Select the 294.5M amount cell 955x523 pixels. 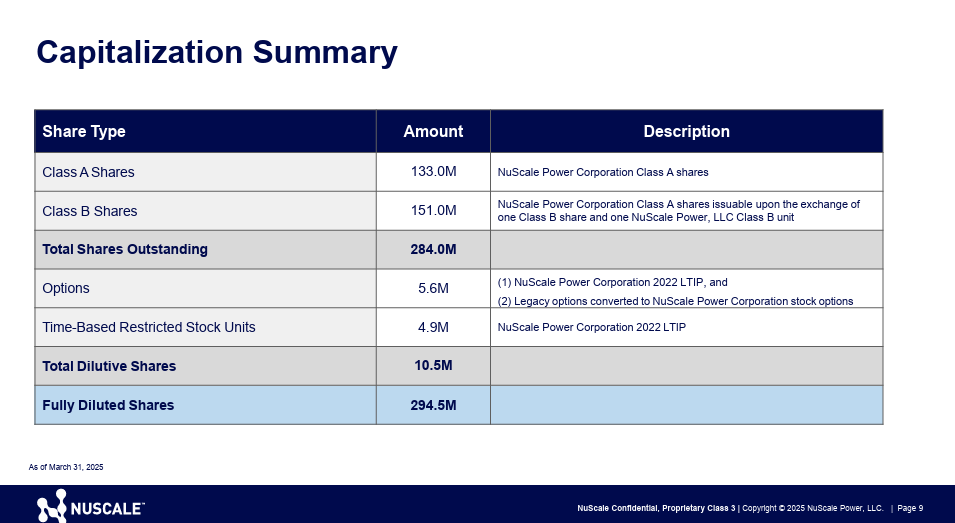433,405
